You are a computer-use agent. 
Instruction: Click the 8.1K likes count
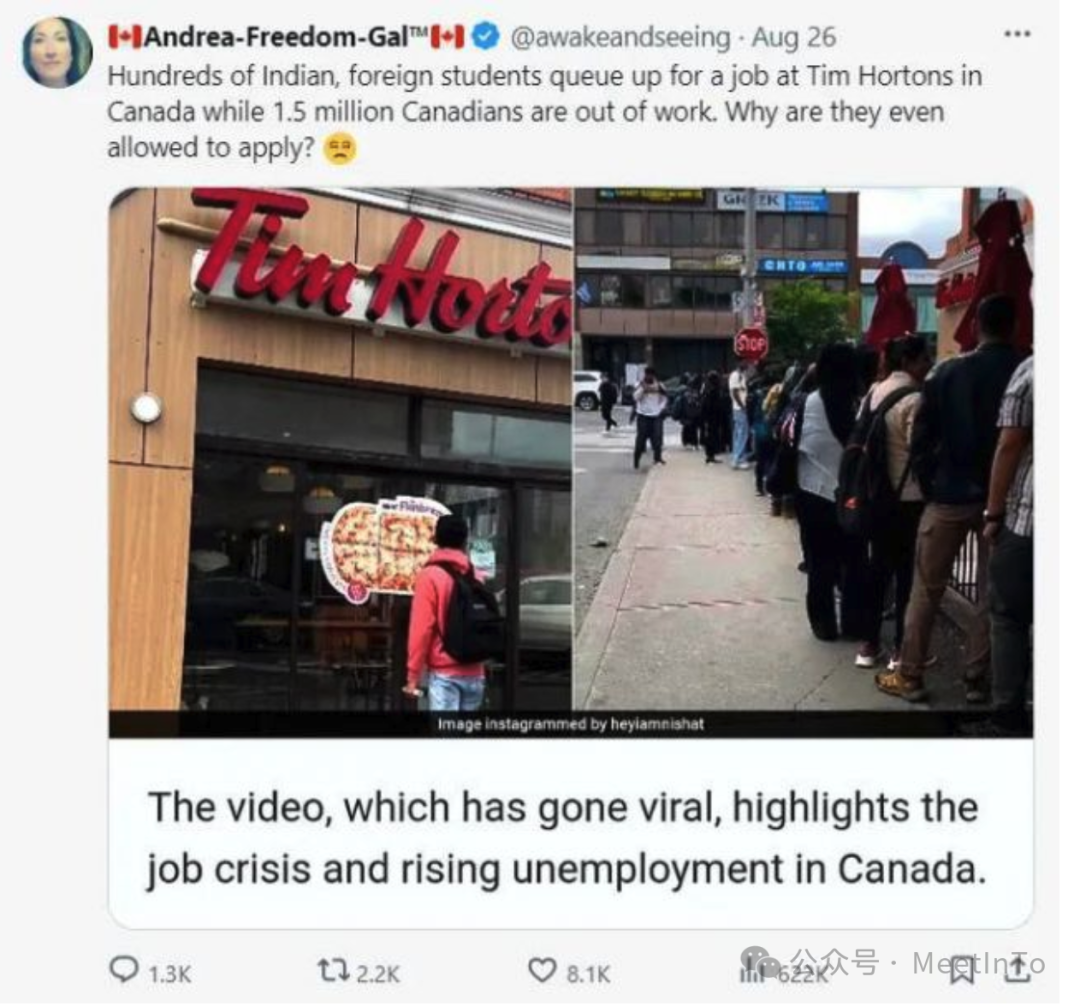[588, 974]
